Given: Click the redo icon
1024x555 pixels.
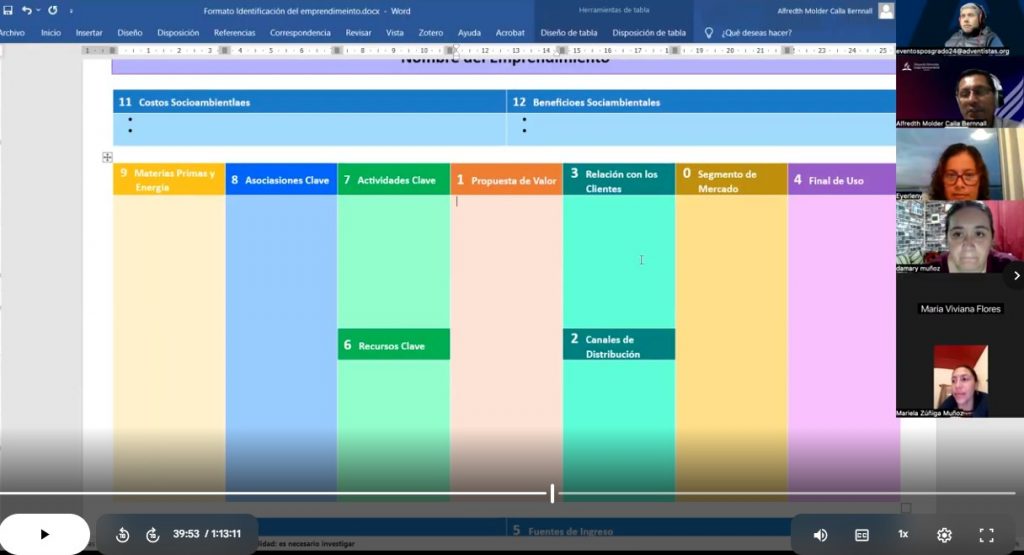Looking at the screenshot, I should pos(53,10).
